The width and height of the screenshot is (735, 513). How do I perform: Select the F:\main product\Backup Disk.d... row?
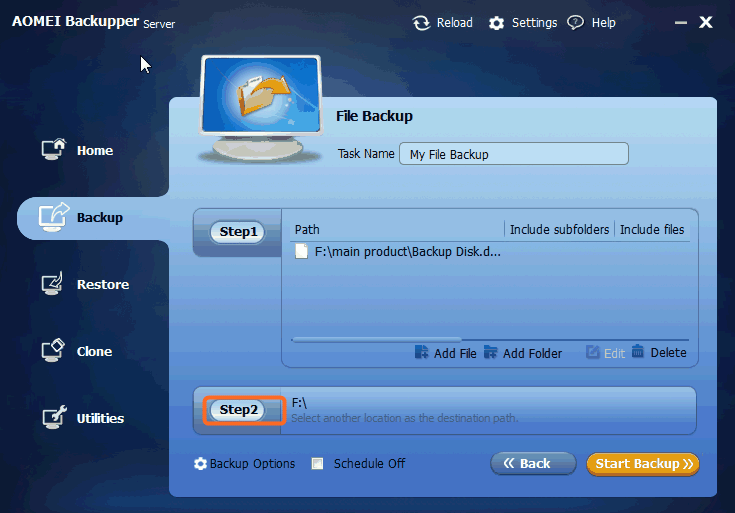(490, 252)
